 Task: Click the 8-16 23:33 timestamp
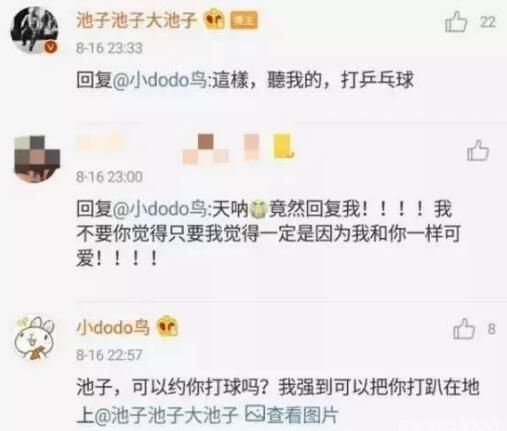pyautogui.click(x=109, y=48)
